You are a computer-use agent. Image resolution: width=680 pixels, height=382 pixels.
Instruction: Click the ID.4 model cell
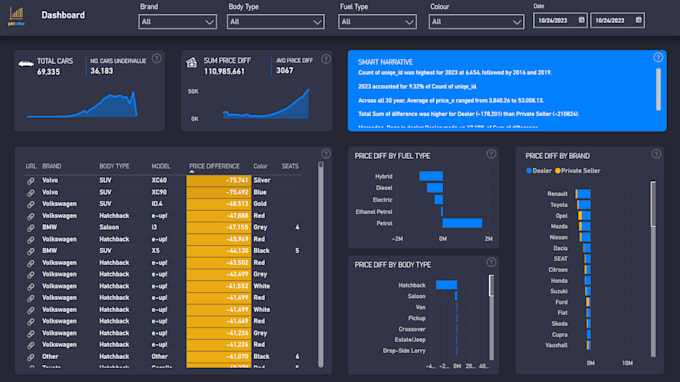tap(157, 204)
